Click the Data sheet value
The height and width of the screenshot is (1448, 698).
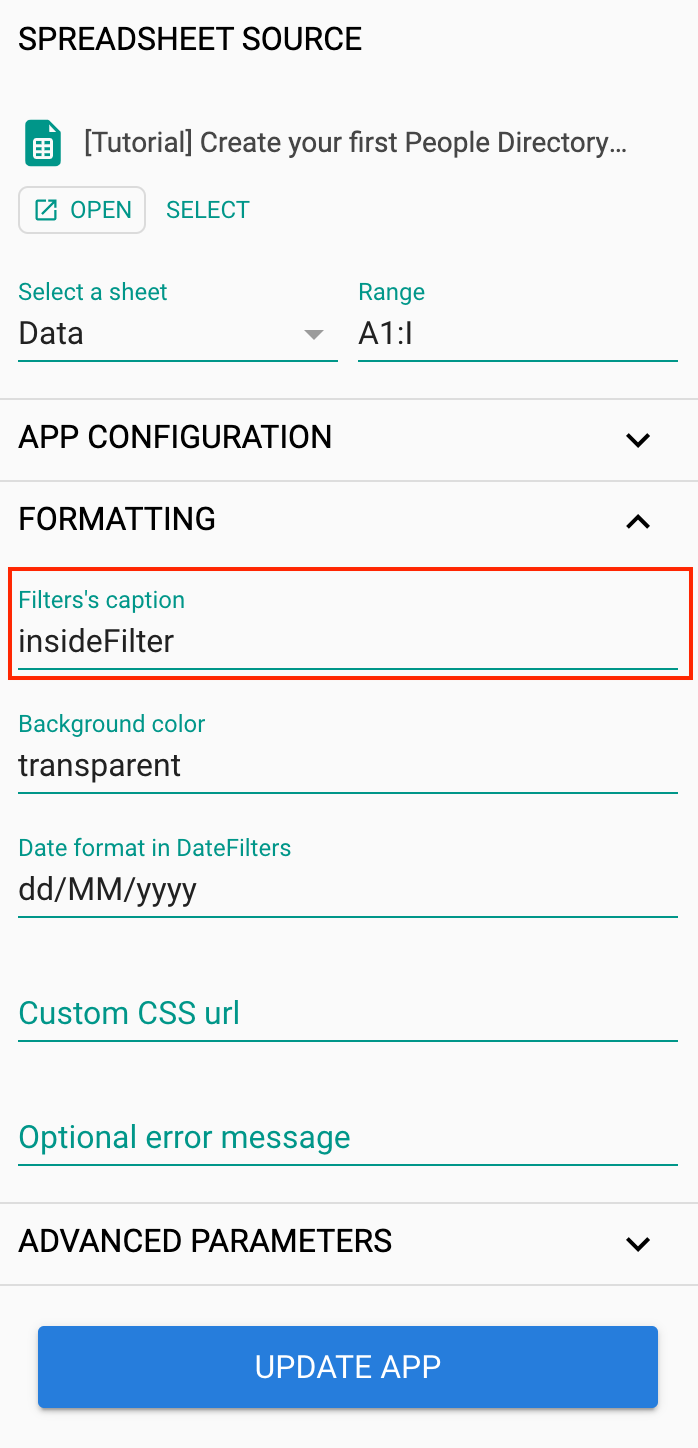51,333
